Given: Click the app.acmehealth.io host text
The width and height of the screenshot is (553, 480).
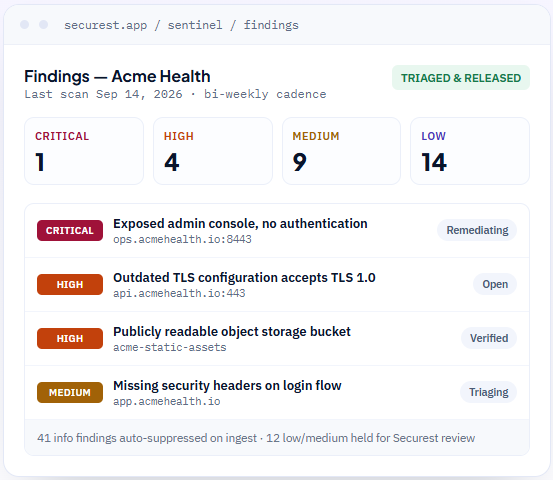Looking at the screenshot, I should pos(167,401).
